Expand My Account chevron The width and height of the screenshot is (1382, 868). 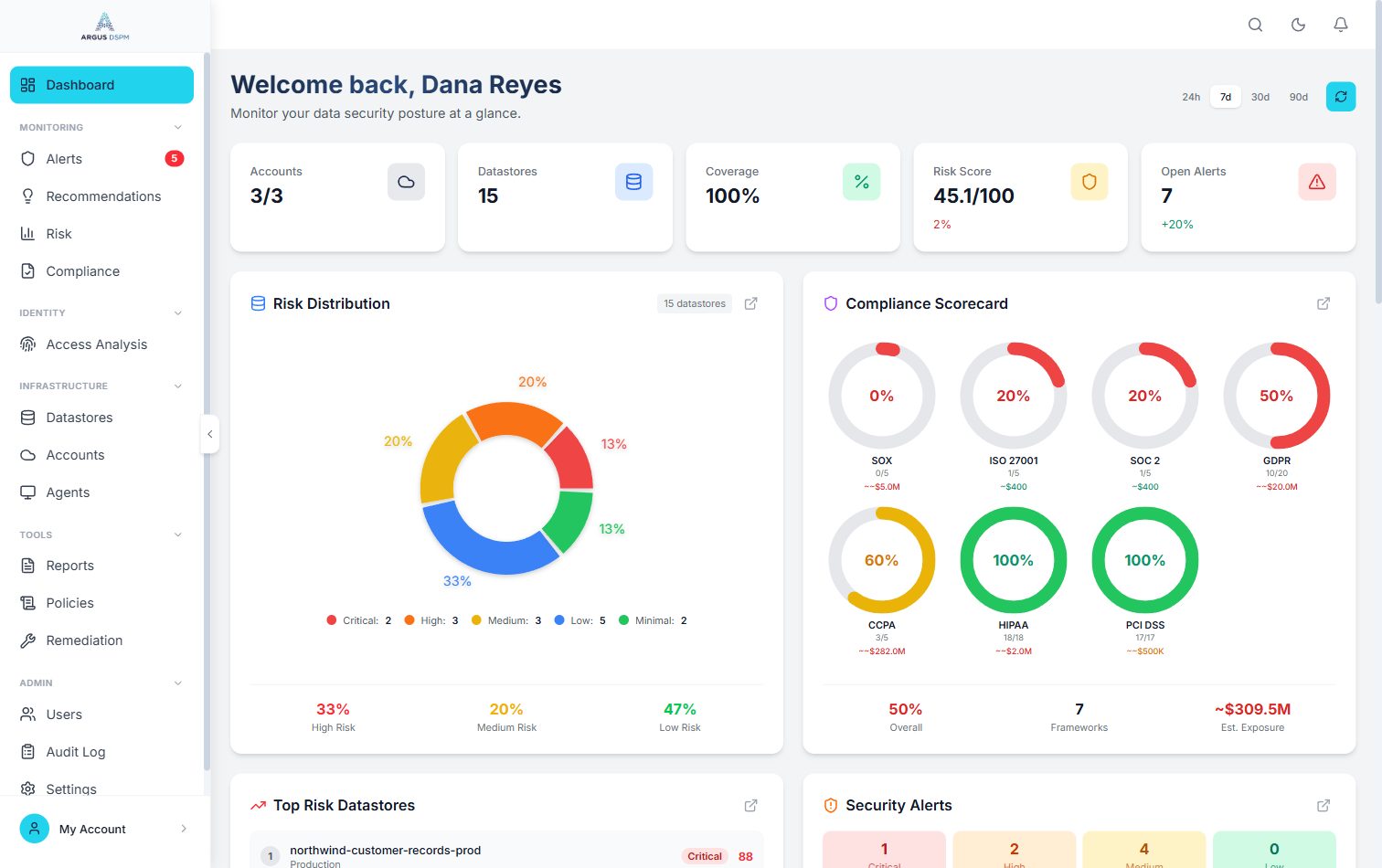(x=184, y=829)
